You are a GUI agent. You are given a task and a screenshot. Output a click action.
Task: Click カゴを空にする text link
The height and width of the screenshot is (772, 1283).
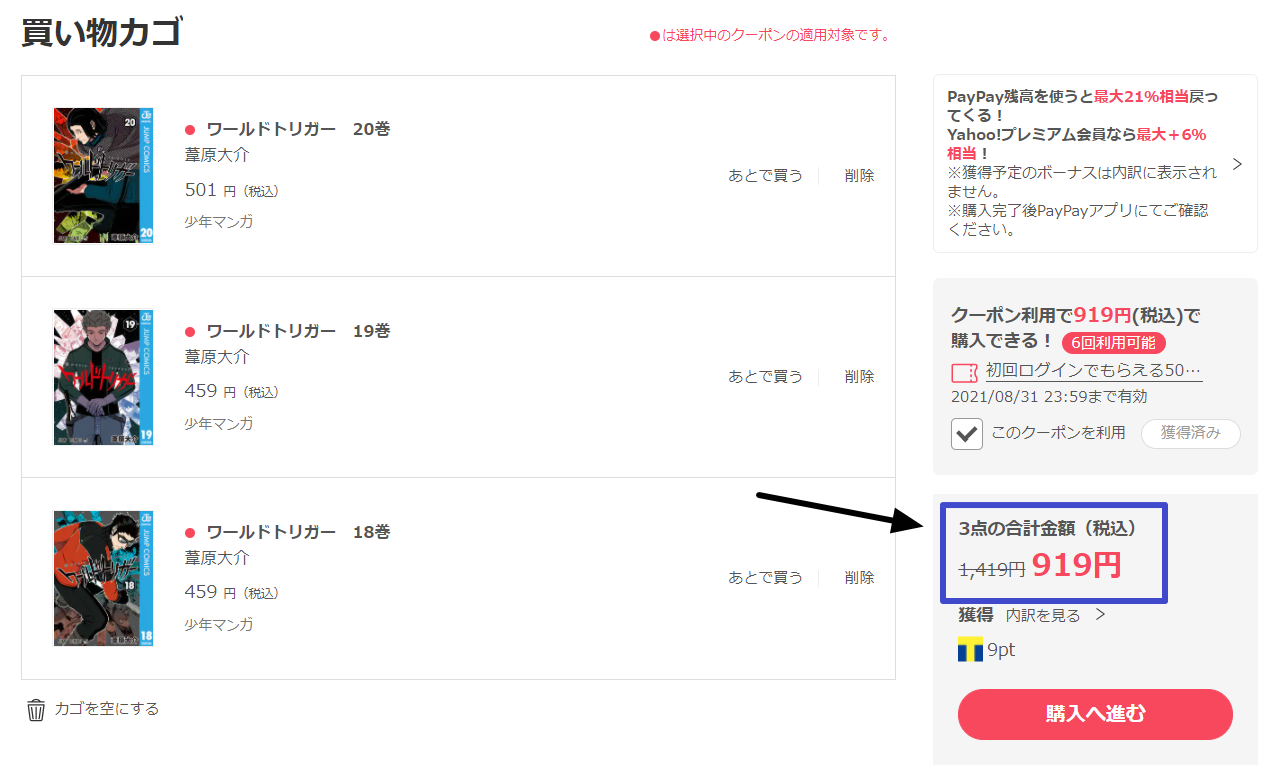[107, 709]
